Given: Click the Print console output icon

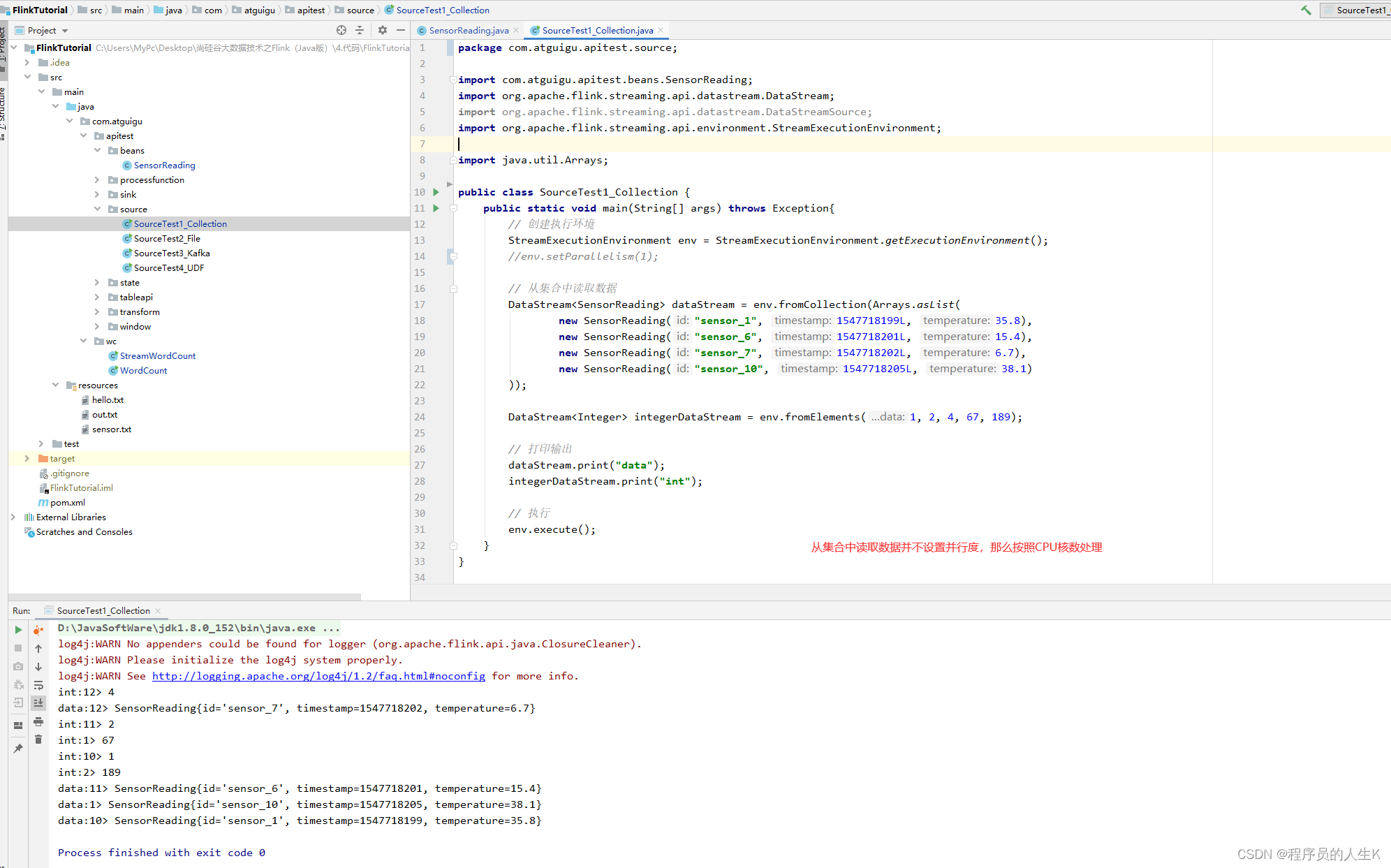Looking at the screenshot, I should [x=38, y=721].
